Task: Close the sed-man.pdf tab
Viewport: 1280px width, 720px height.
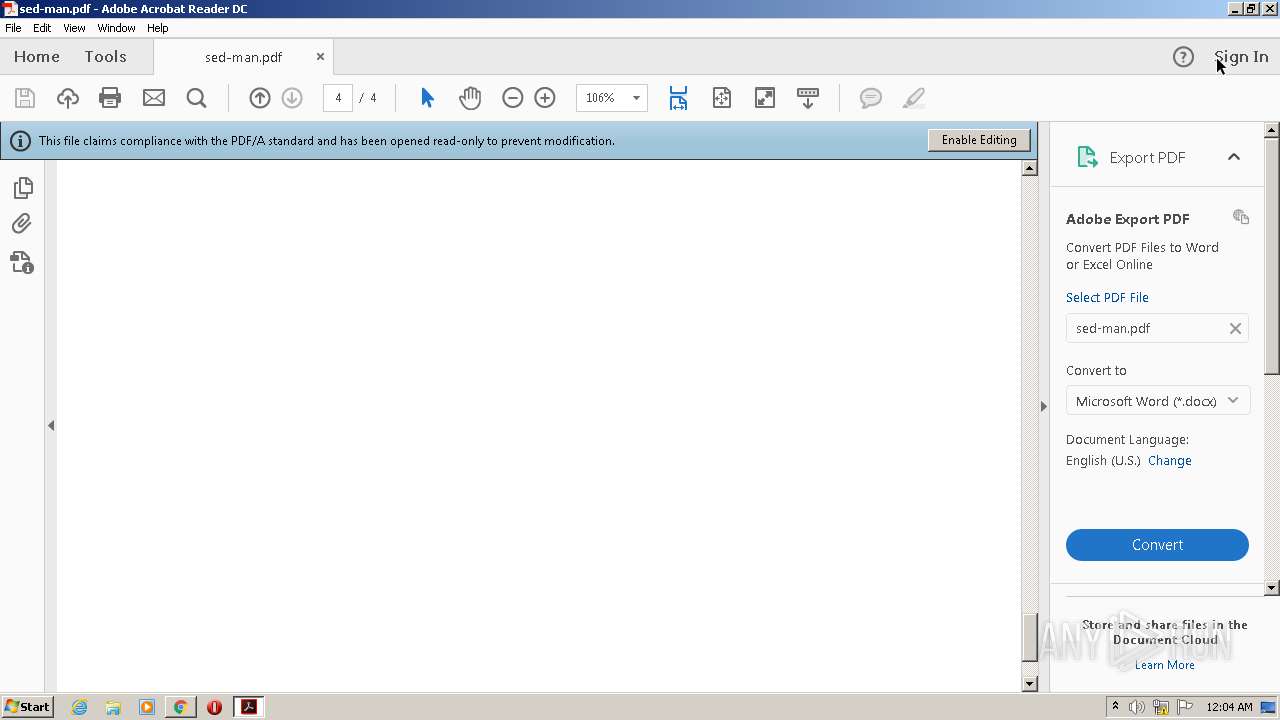Action: (x=320, y=57)
